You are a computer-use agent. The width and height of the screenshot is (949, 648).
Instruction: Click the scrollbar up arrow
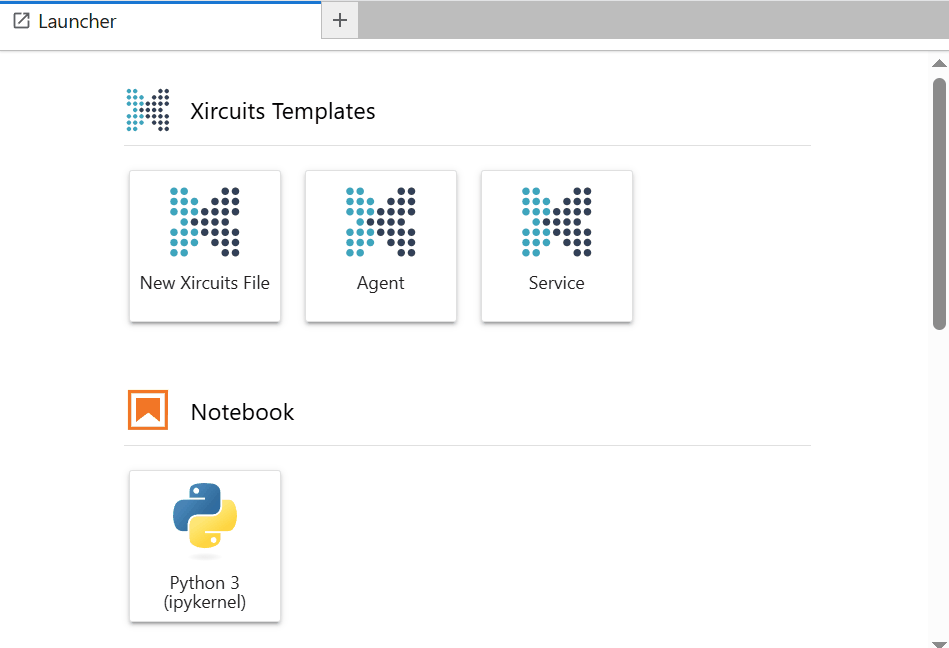(x=939, y=63)
